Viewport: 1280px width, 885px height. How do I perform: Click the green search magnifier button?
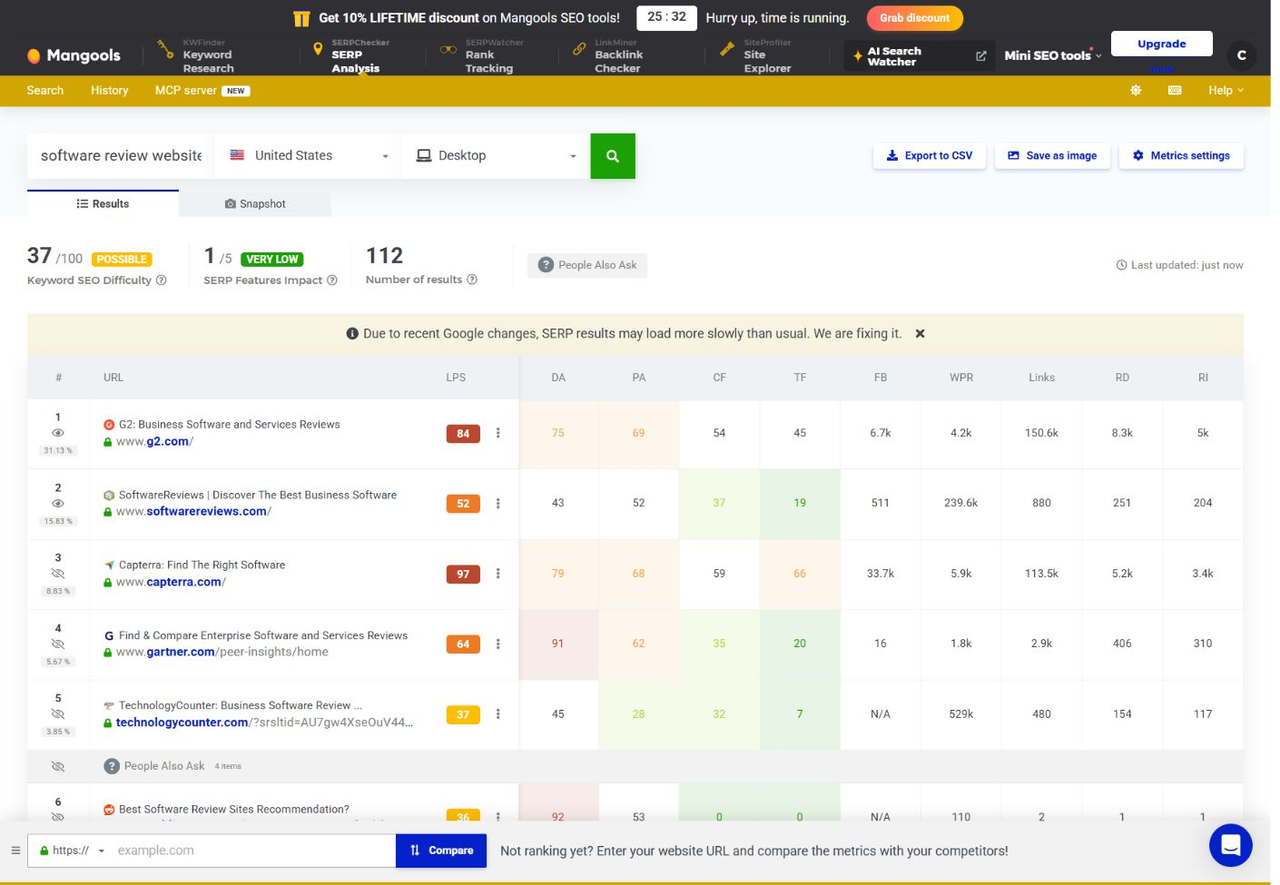613,156
